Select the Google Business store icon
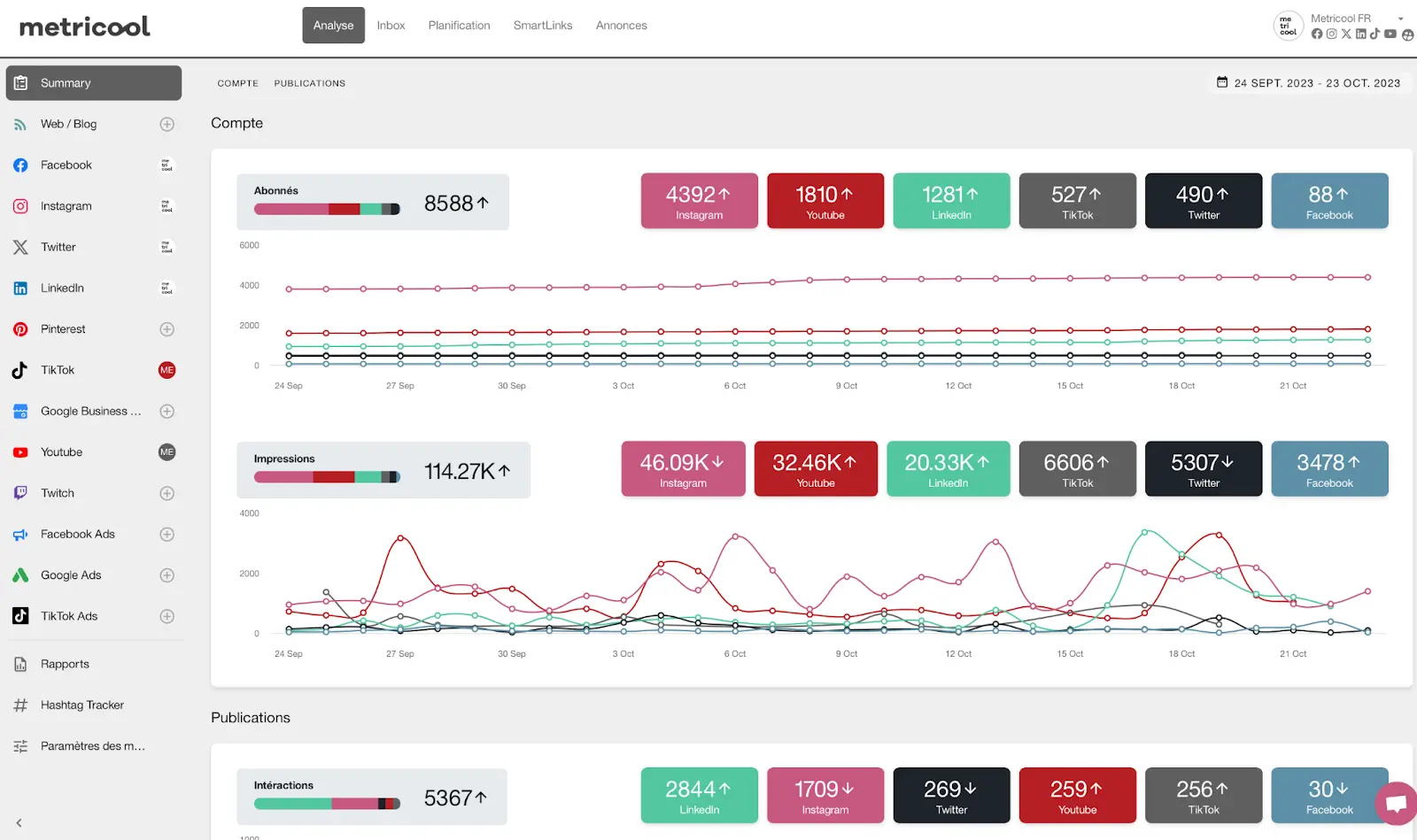 pos(20,412)
